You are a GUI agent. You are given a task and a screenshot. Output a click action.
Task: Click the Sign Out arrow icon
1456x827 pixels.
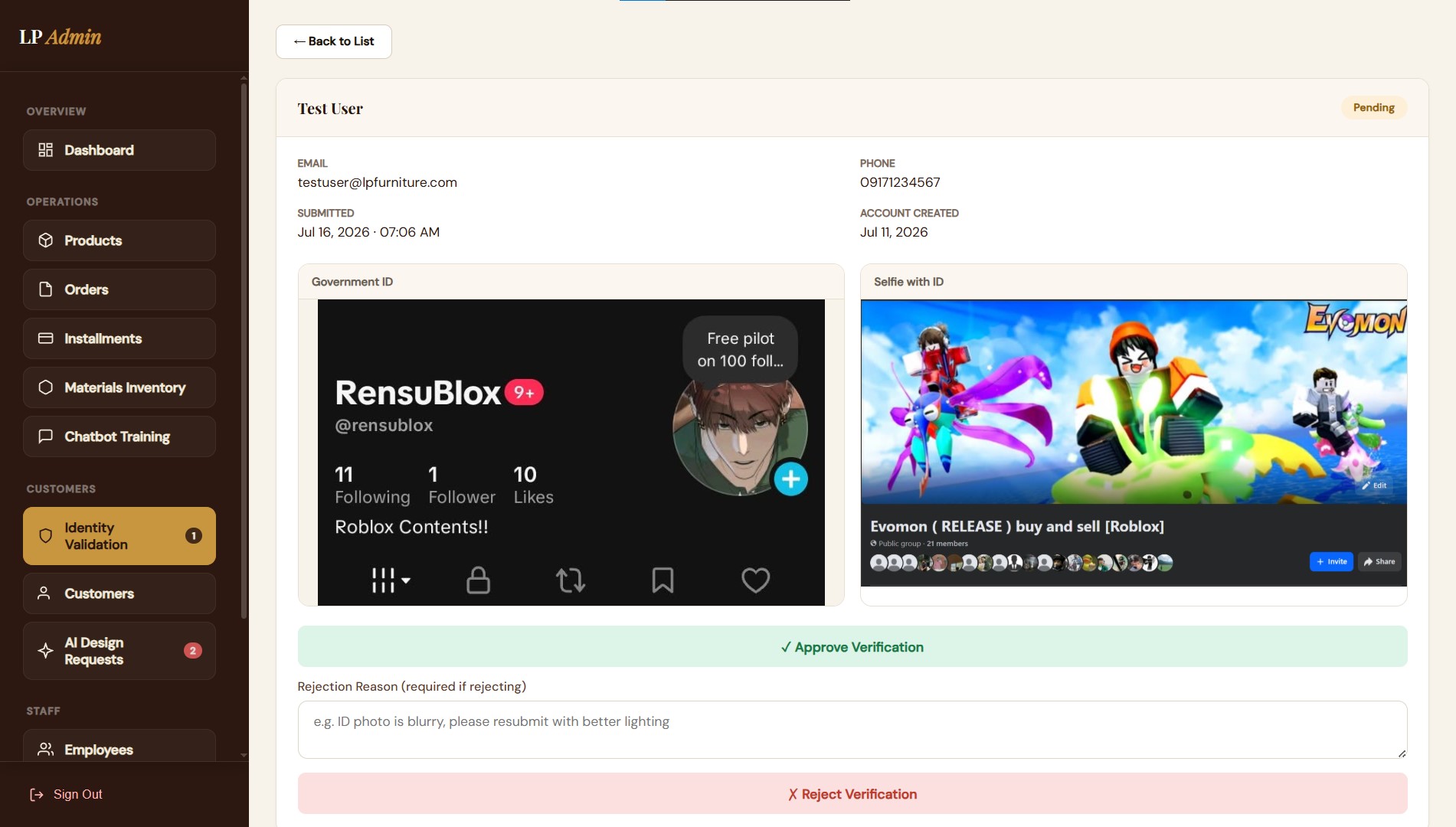(37, 795)
